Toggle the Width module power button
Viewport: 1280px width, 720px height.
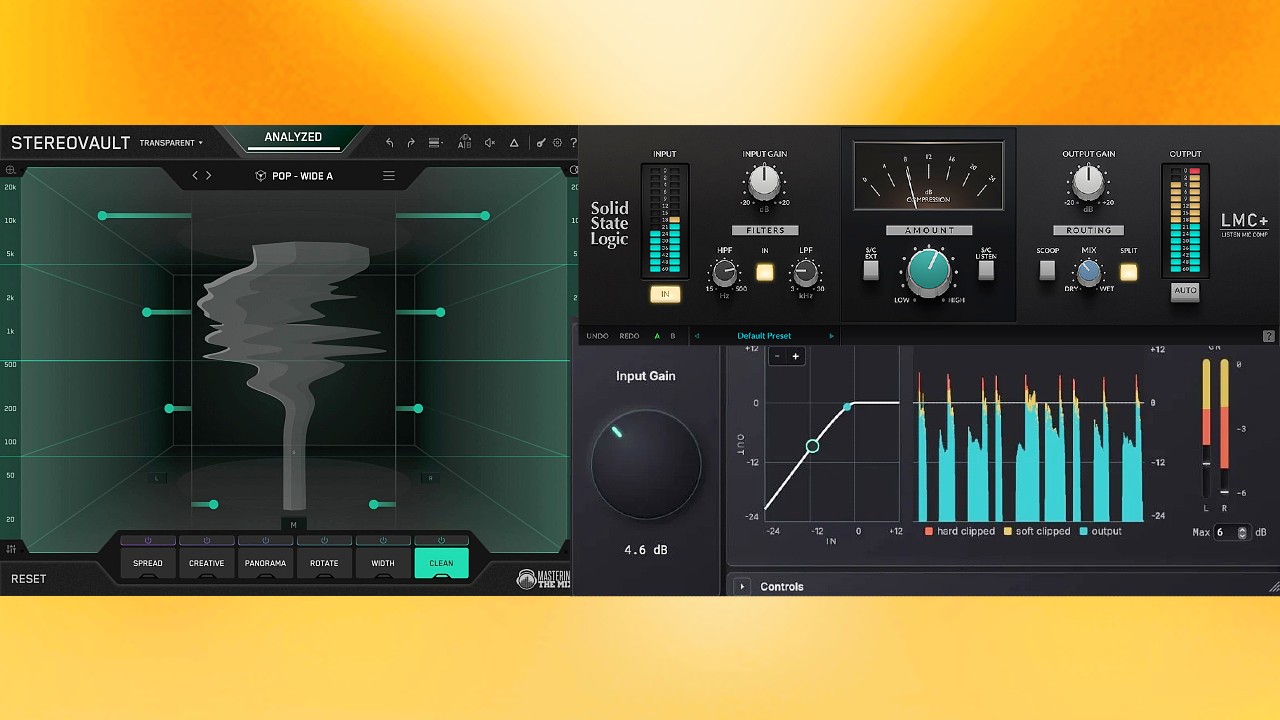383,541
